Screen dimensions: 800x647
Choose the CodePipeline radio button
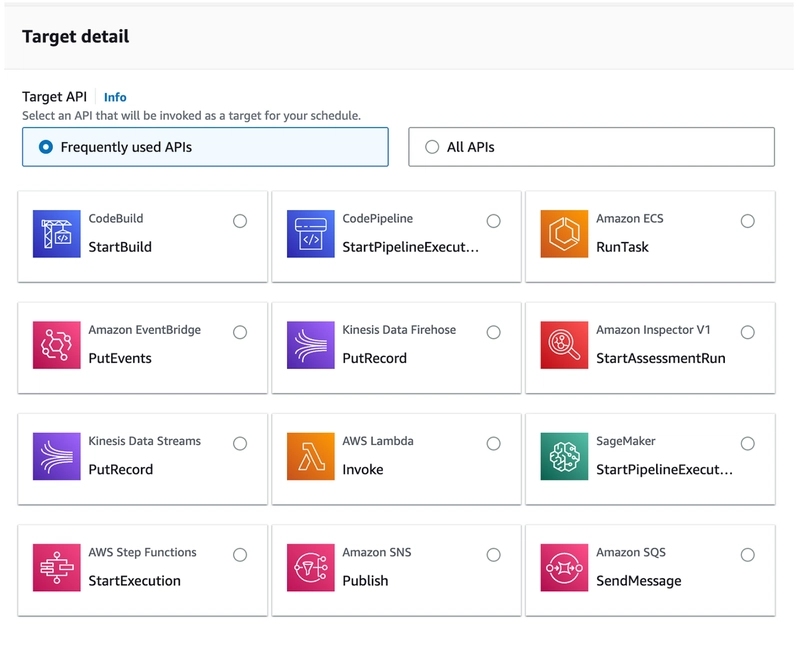coord(493,221)
